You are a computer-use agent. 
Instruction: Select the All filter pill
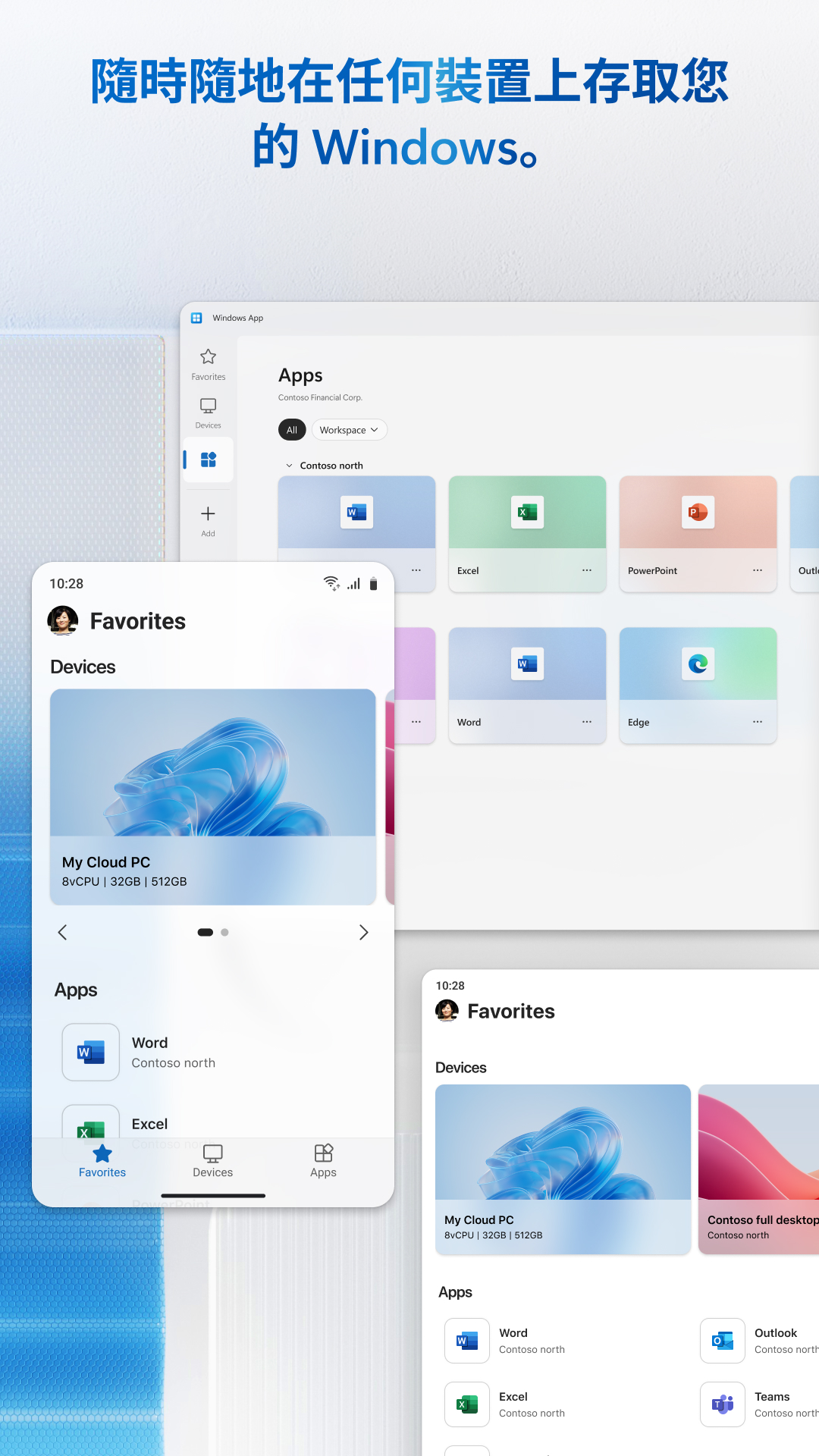tap(292, 430)
